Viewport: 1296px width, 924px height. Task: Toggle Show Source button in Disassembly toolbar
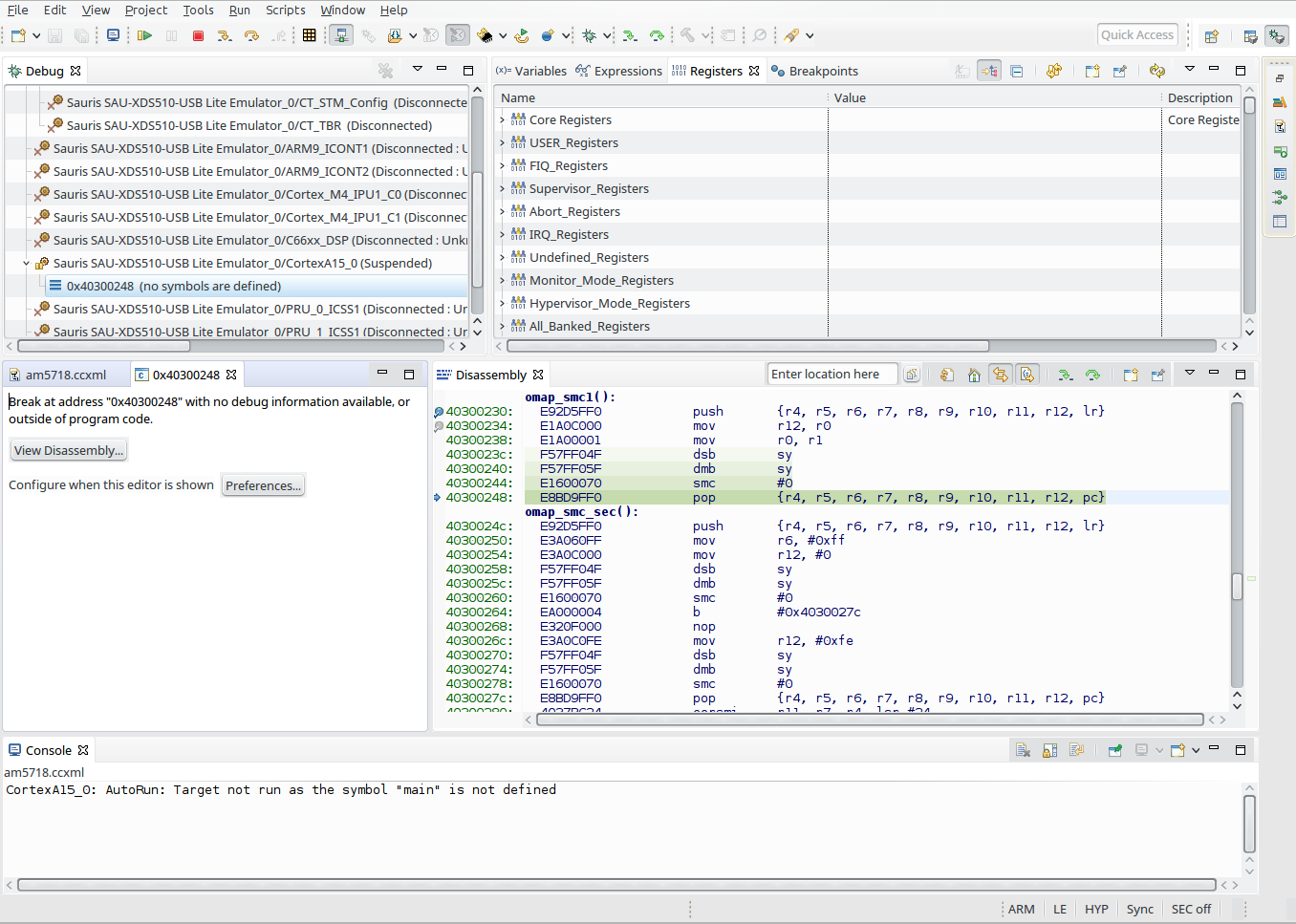1026,375
